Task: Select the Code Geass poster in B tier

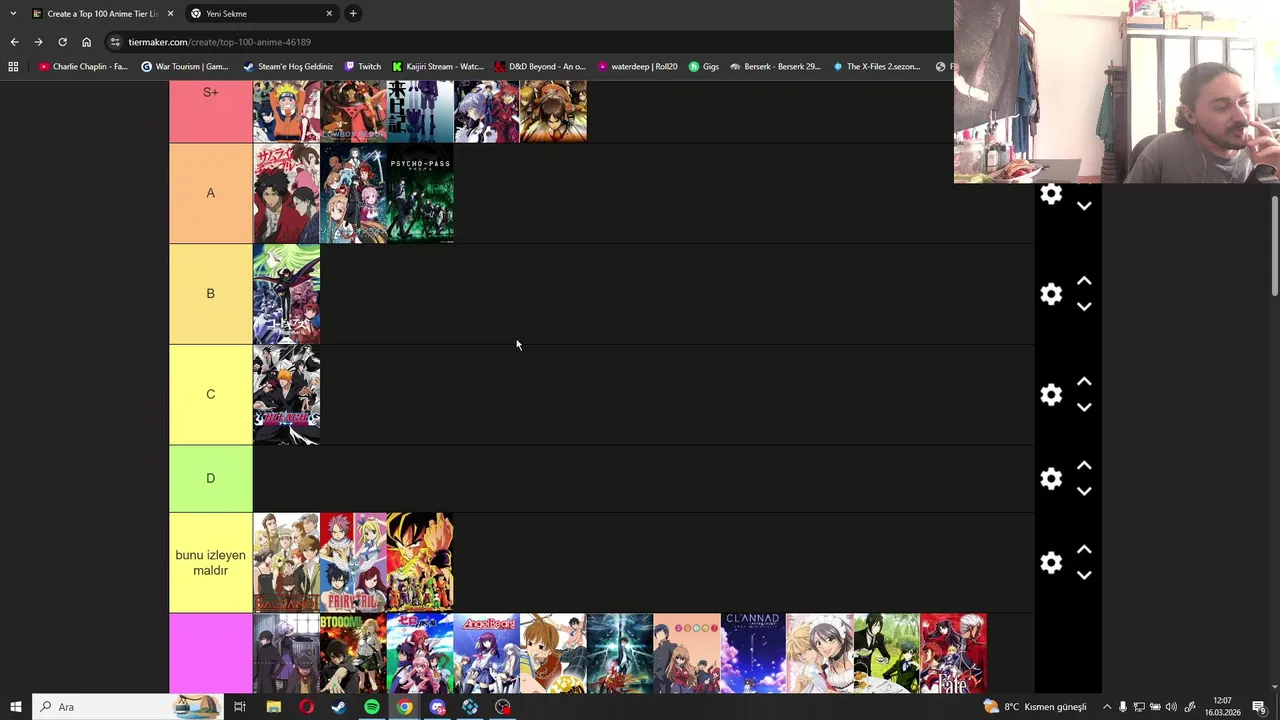Action: coord(286,294)
